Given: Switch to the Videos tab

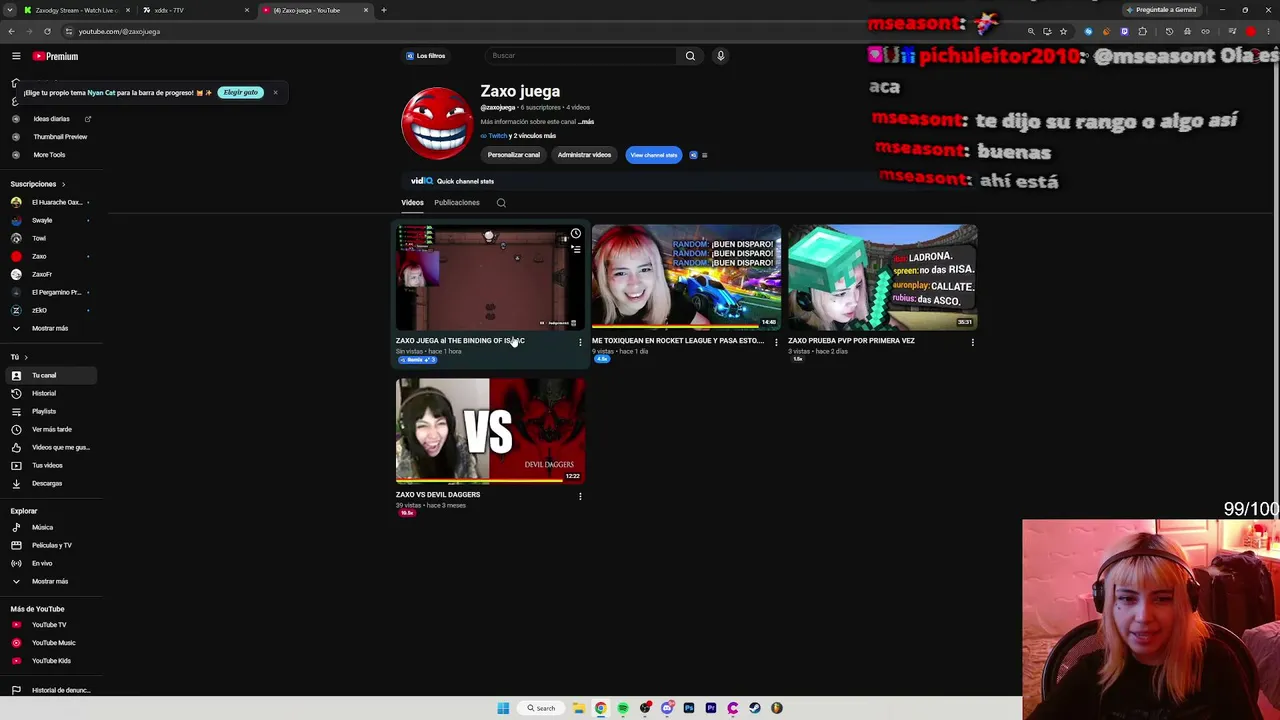Looking at the screenshot, I should coord(412,203).
